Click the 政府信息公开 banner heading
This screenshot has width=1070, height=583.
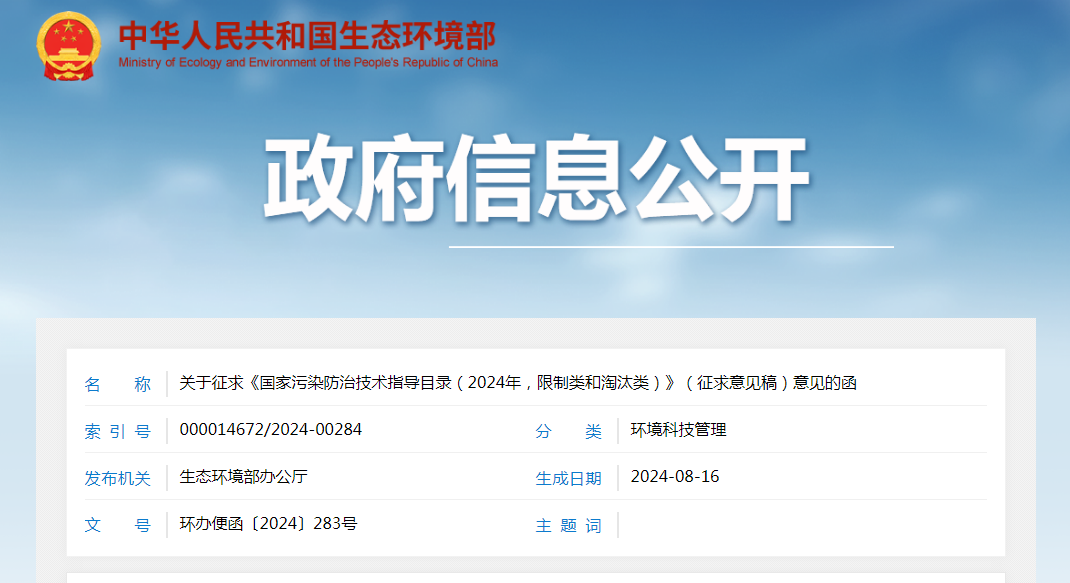(x=535, y=182)
